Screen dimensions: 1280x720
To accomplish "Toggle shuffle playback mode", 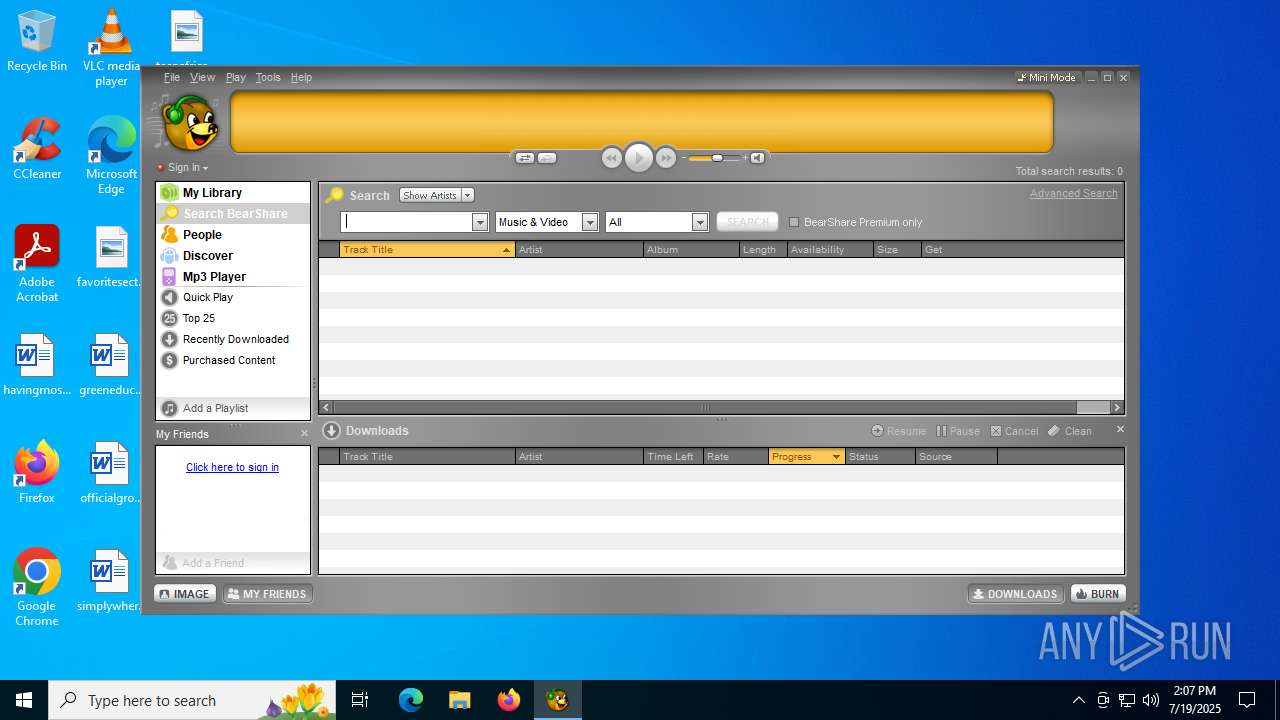I will 524,158.
